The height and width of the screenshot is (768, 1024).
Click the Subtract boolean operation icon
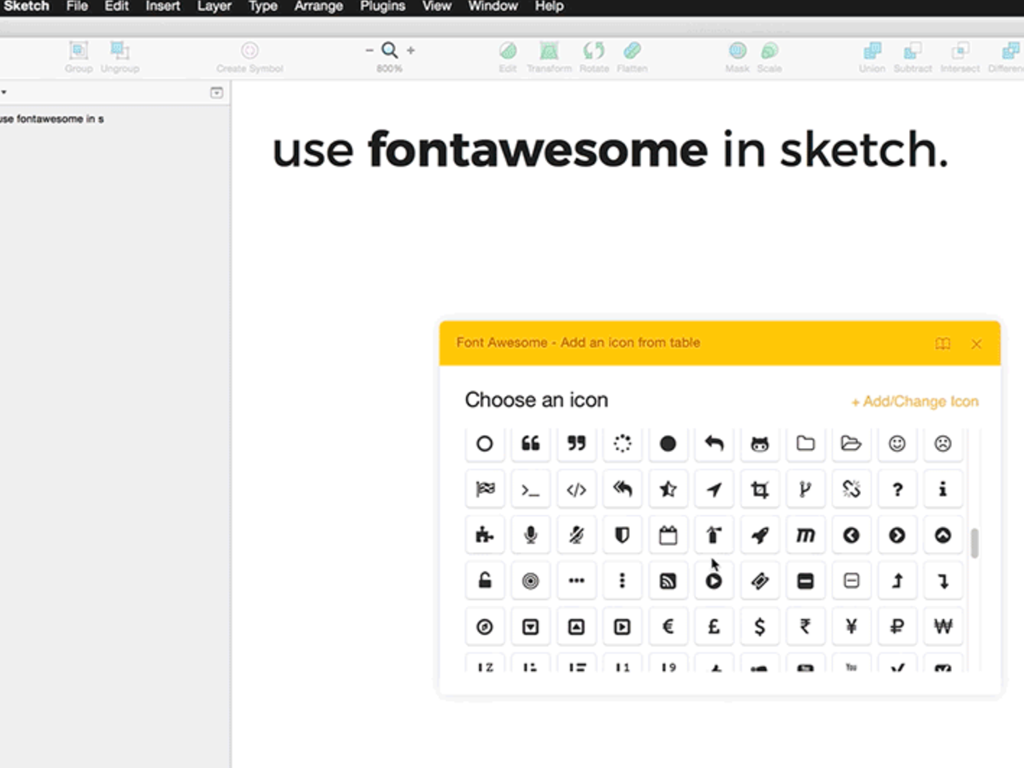(x=912, y=49)
